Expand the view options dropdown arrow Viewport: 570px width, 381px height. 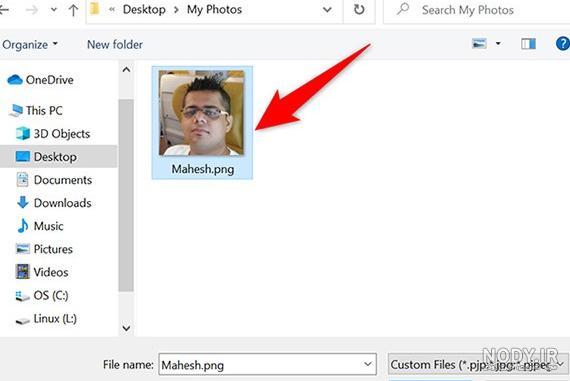coord(498,44)
